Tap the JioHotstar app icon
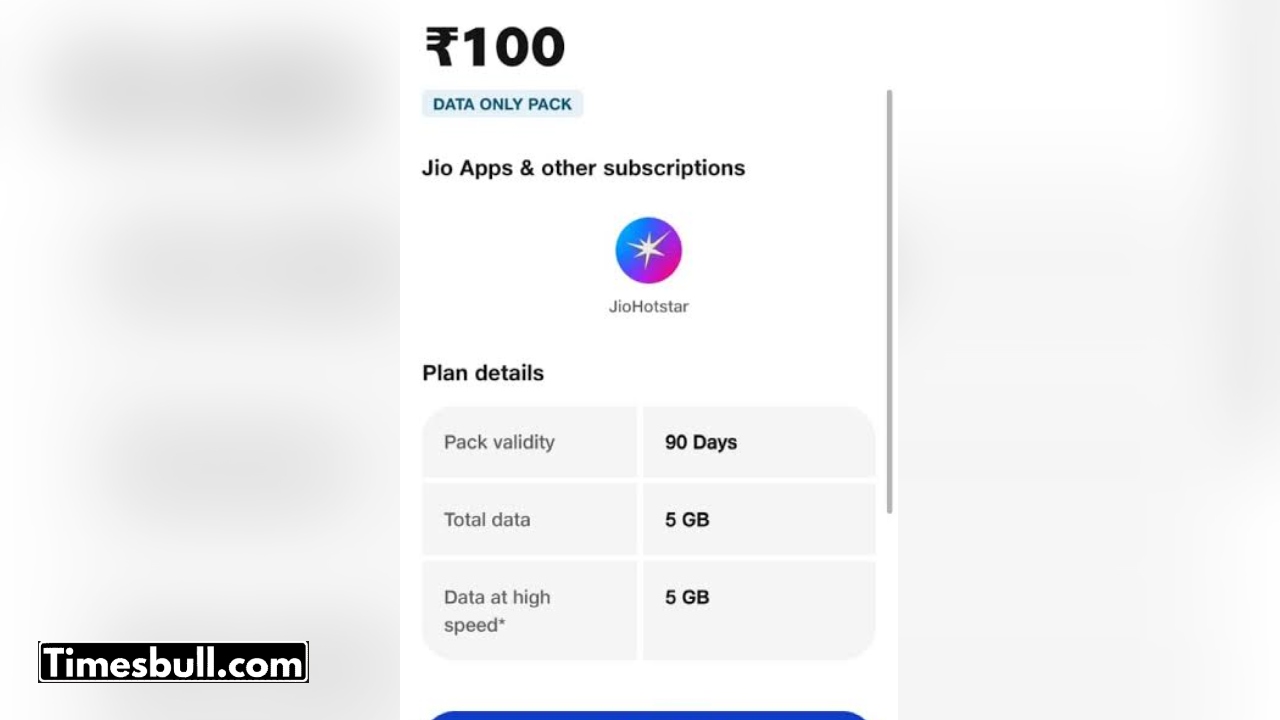1280x720 pixels. click(648, 250)
